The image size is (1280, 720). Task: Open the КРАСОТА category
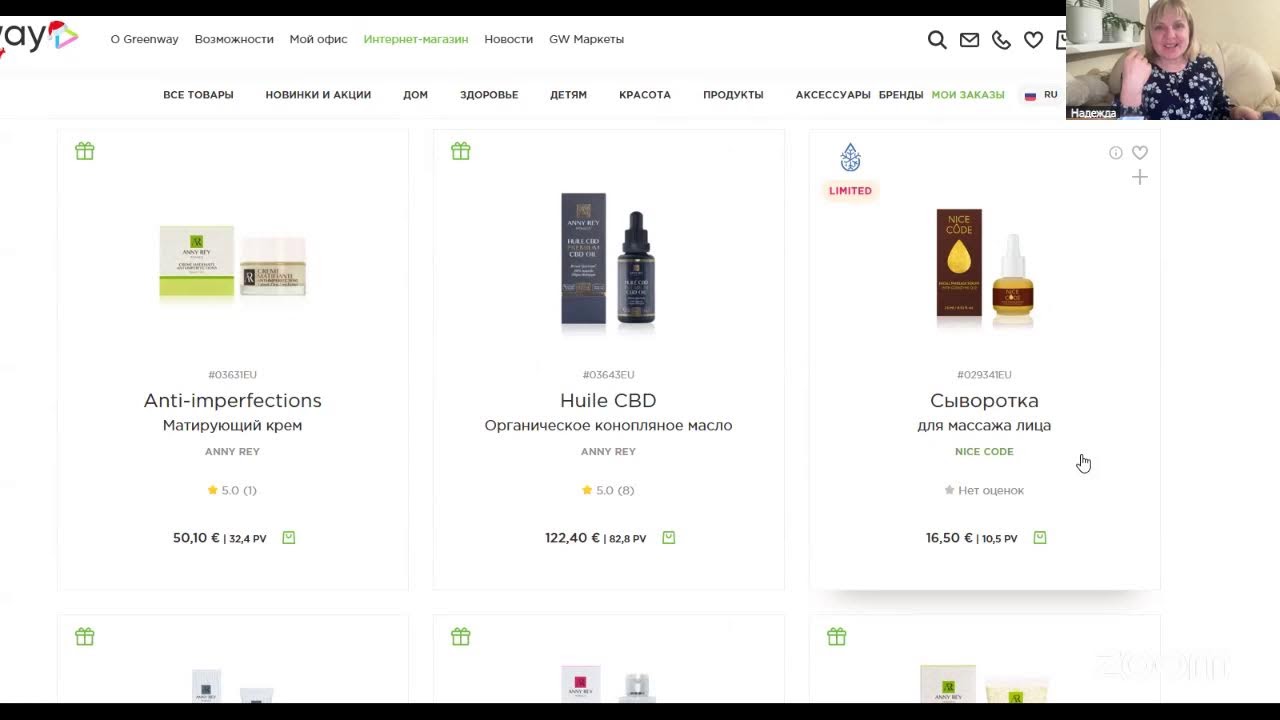coord(645,95)
